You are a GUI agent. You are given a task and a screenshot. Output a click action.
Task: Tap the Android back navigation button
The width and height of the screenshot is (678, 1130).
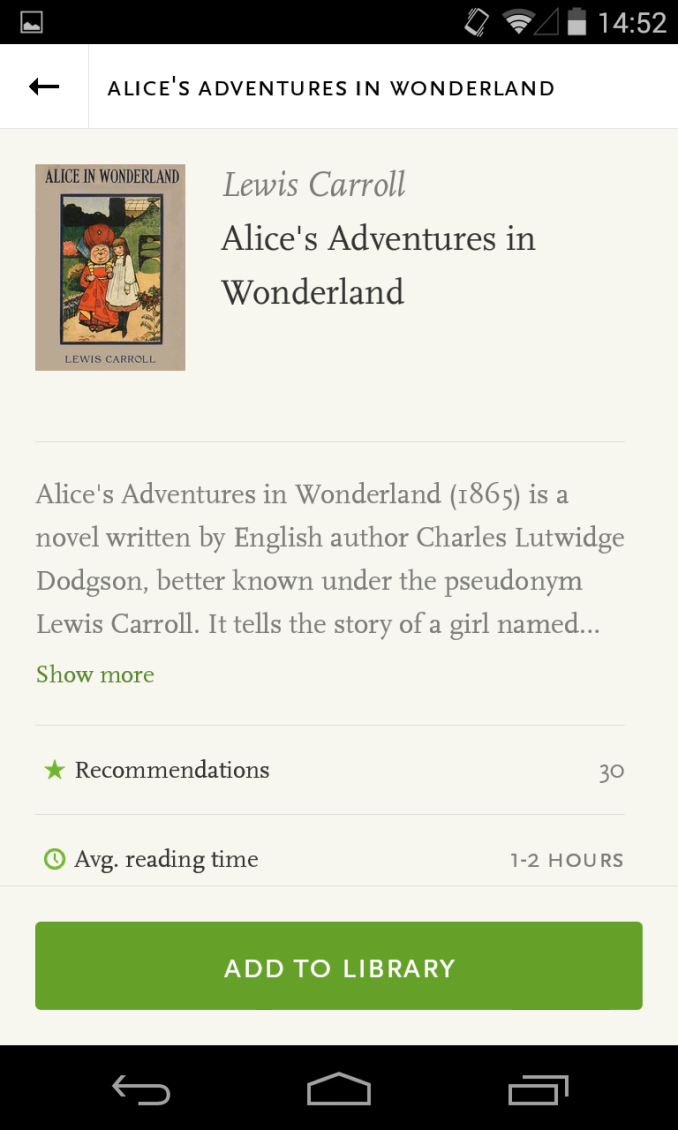tap(140, 1089)
